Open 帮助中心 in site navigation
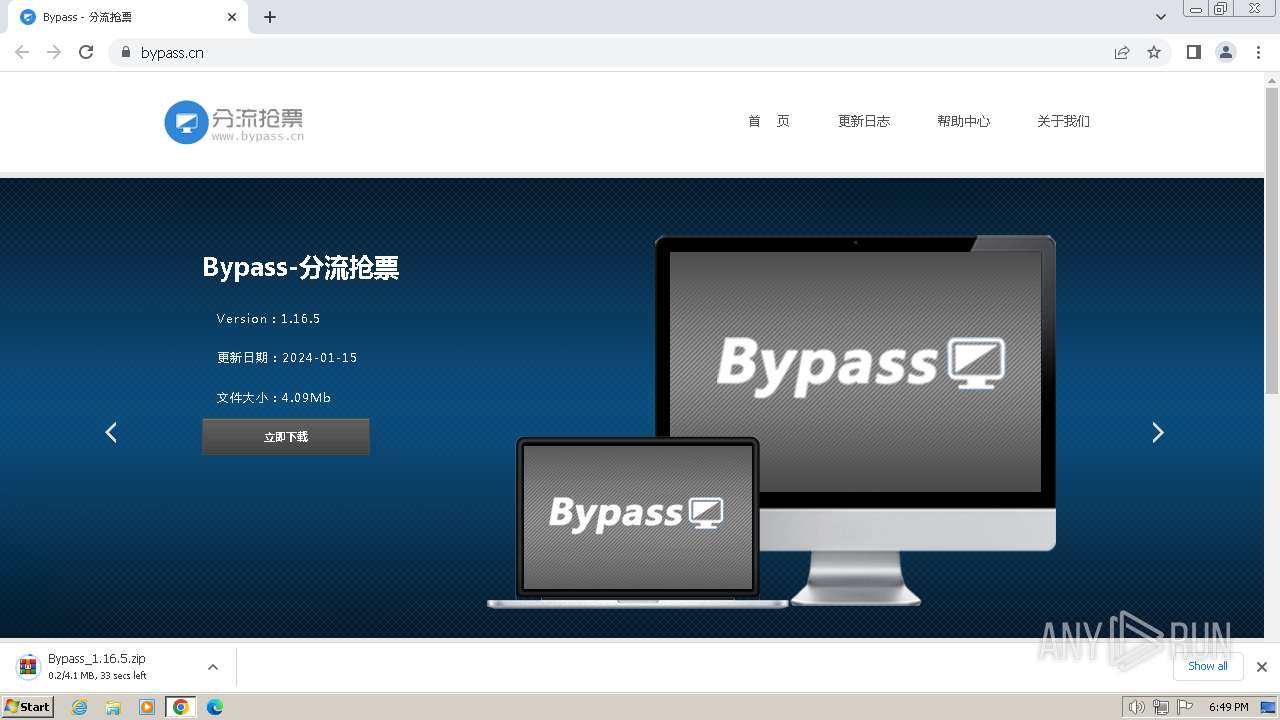The width and height of the screenshot is (1280, 720). tap(964, 121)
